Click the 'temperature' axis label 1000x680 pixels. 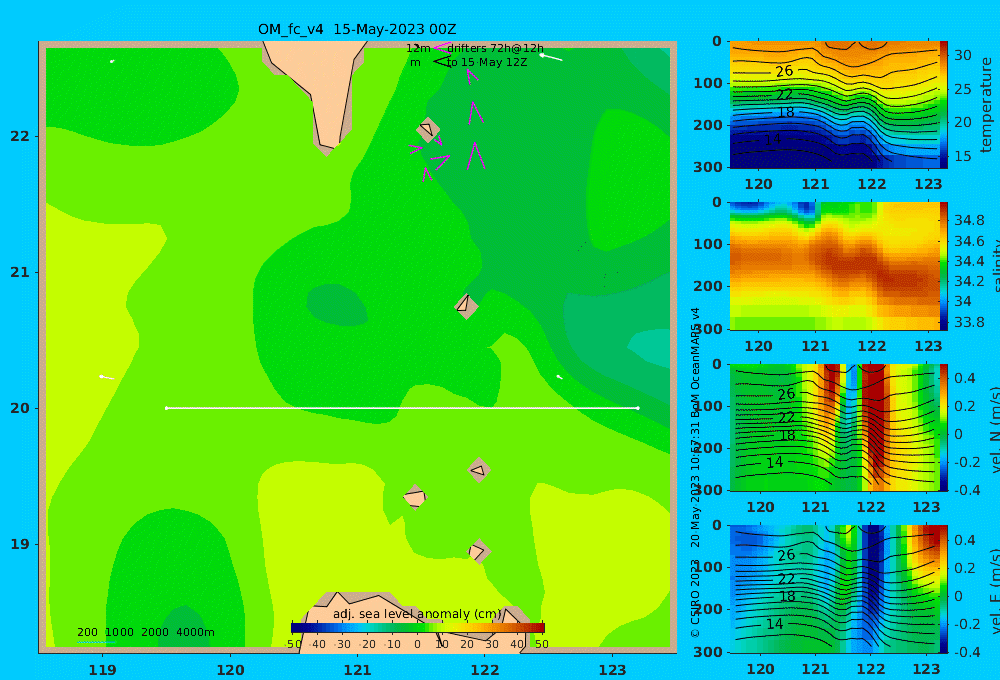986,105
